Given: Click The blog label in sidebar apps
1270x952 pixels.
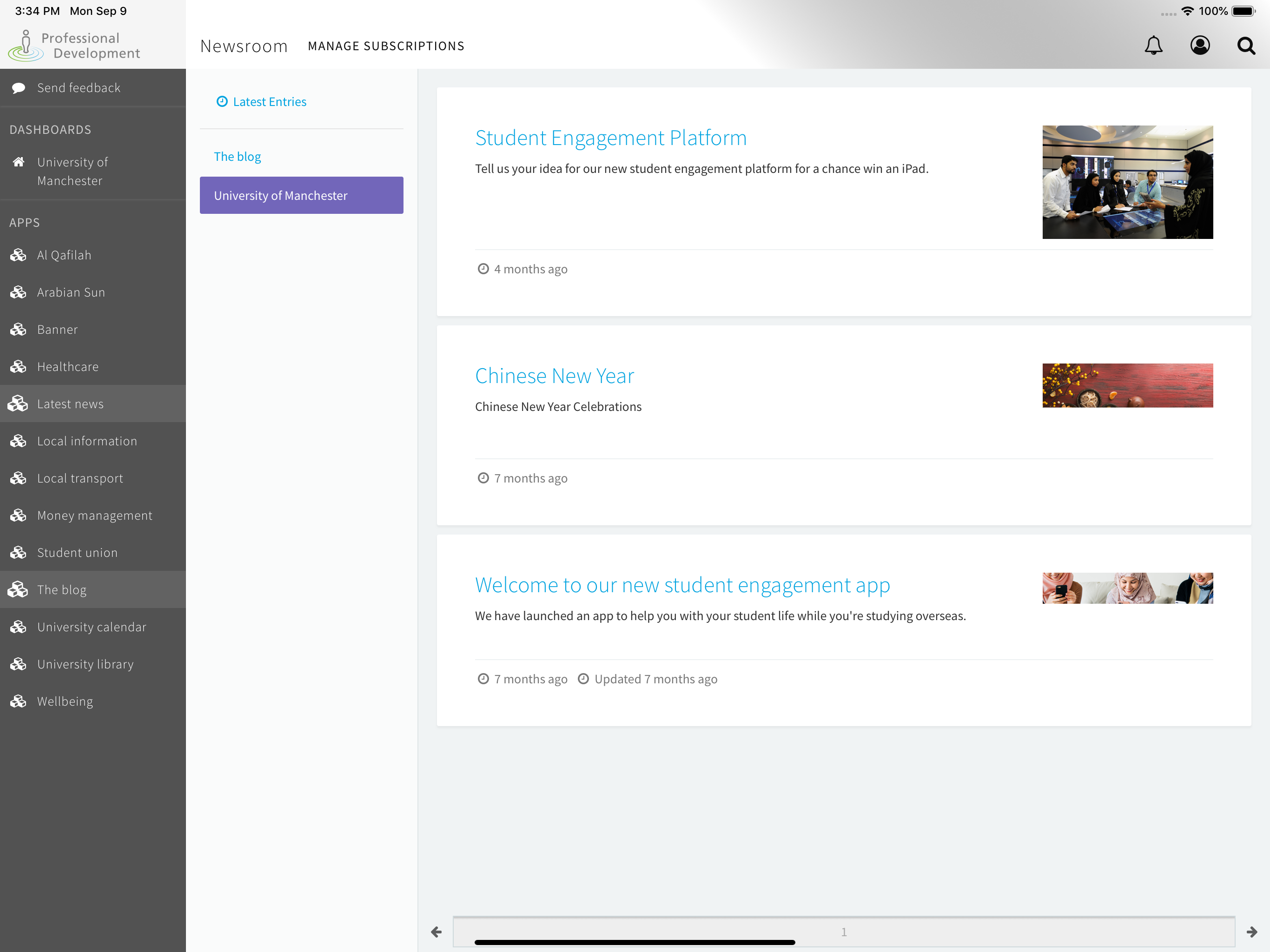Looking at the screenshot, I should [62, 590].
